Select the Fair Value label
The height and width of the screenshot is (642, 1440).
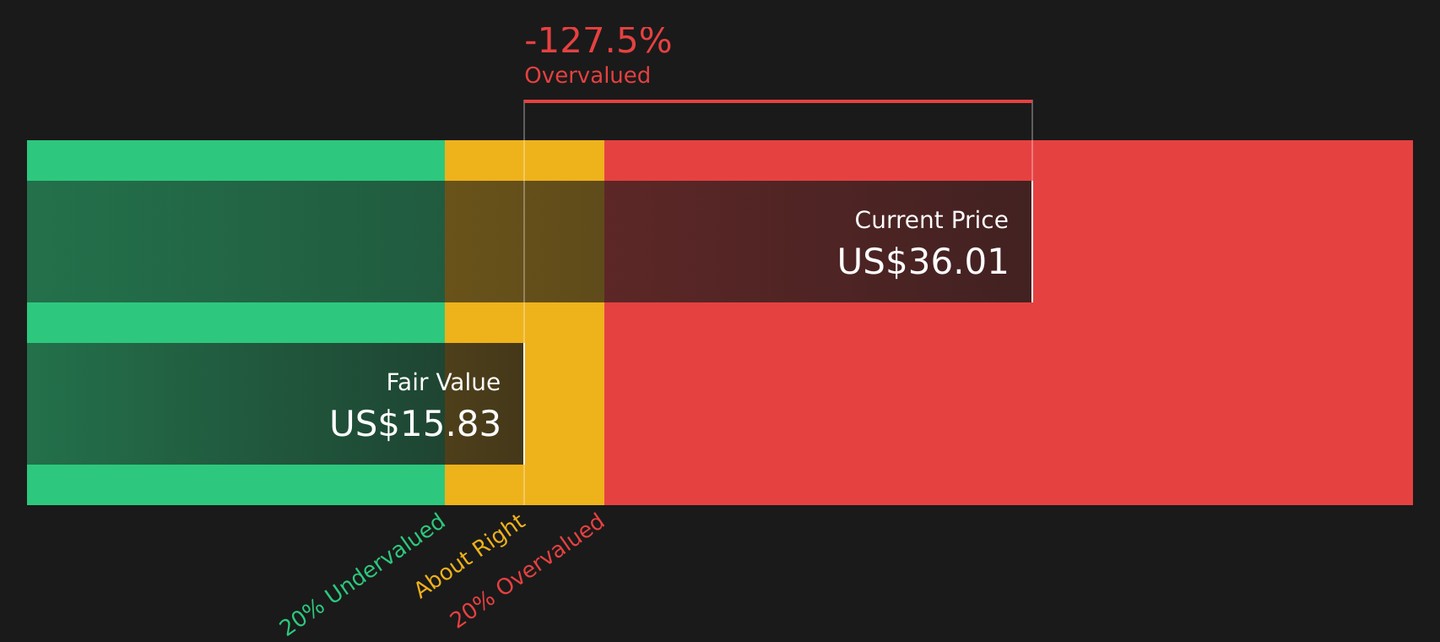click(x=443, y=382)
